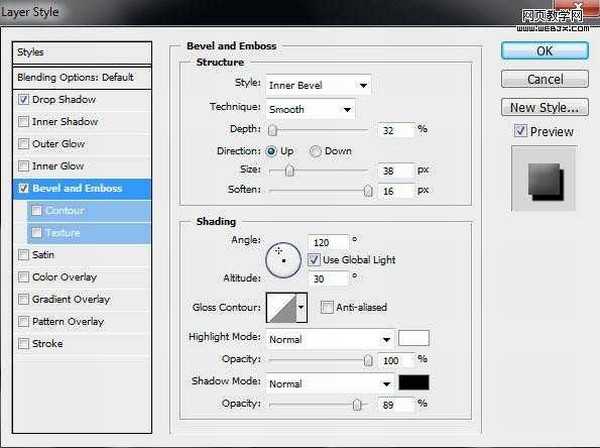The height and width of the screenshot is (448, 600).
Task: Select Blending Options: Default entry
Action: [x=75, y=77]
